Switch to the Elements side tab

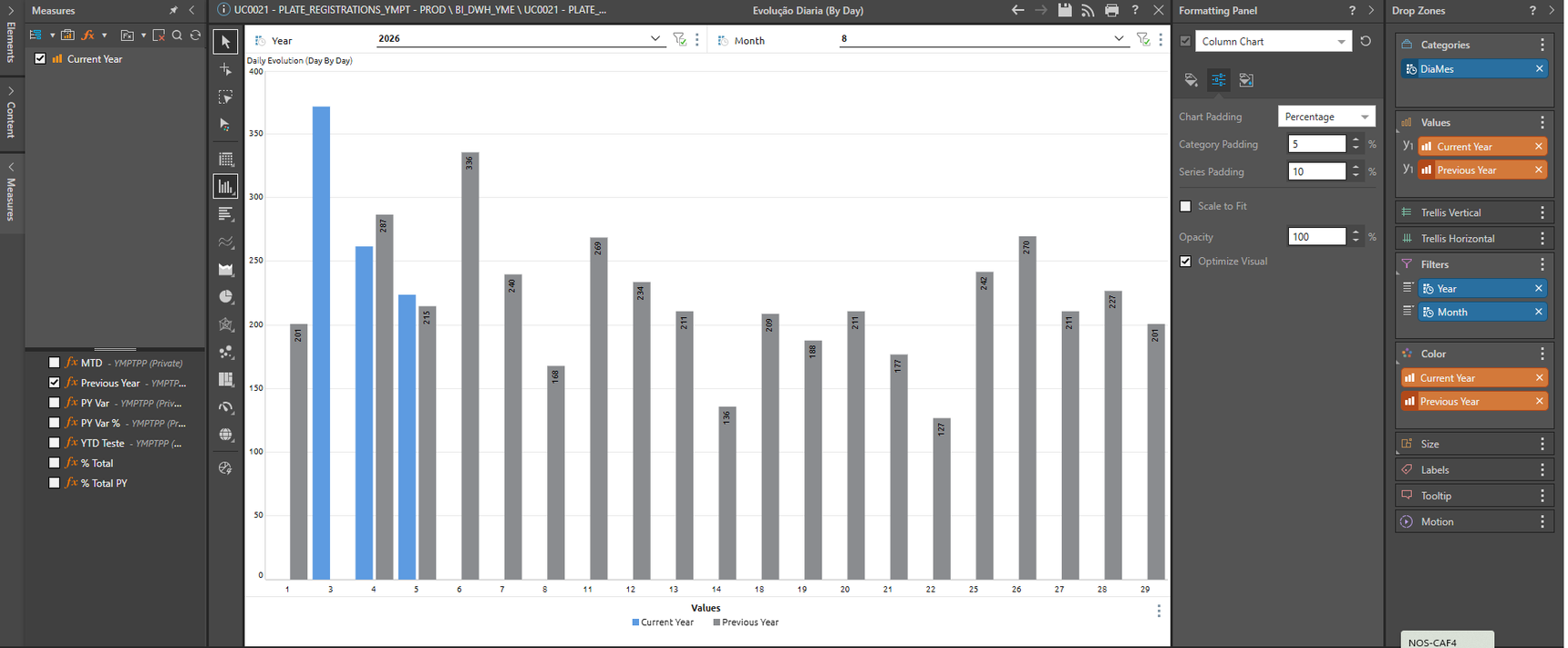[11, 36]
